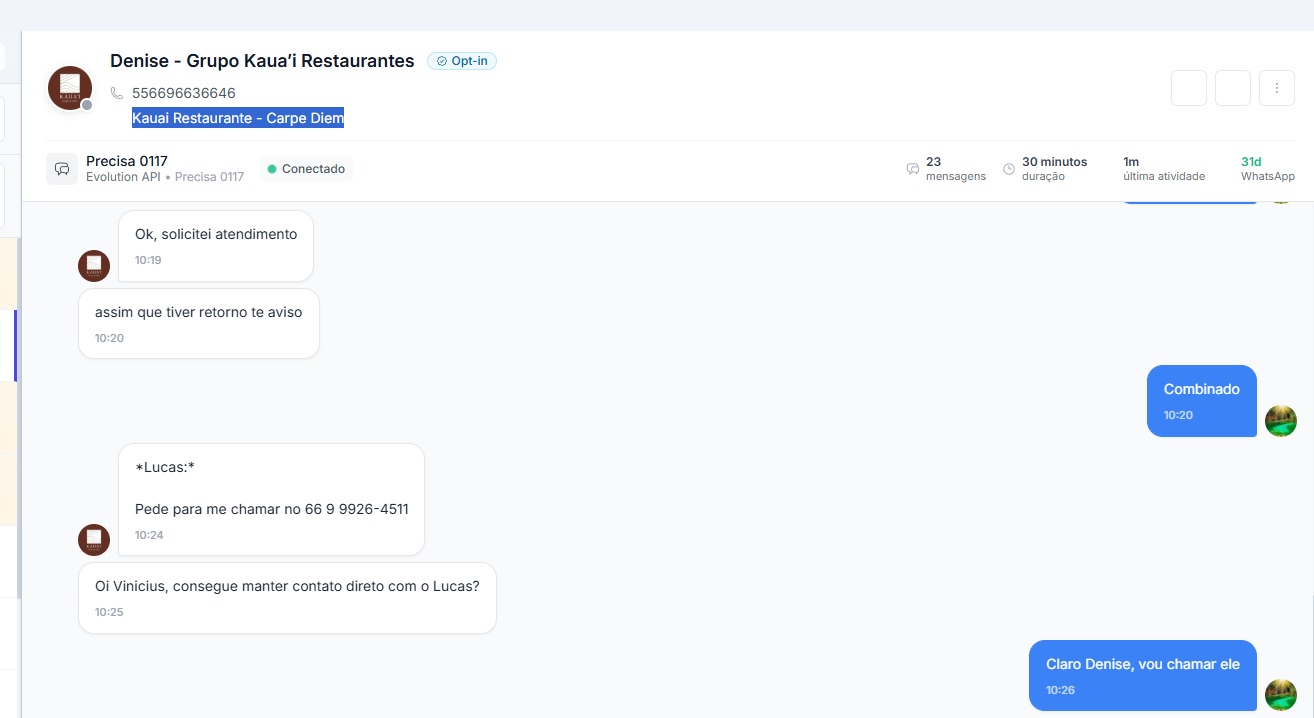This screenshot has height=718, width=1314.
Task: Select the message with Lucas phone number
Action: click(x=271, y=499)
